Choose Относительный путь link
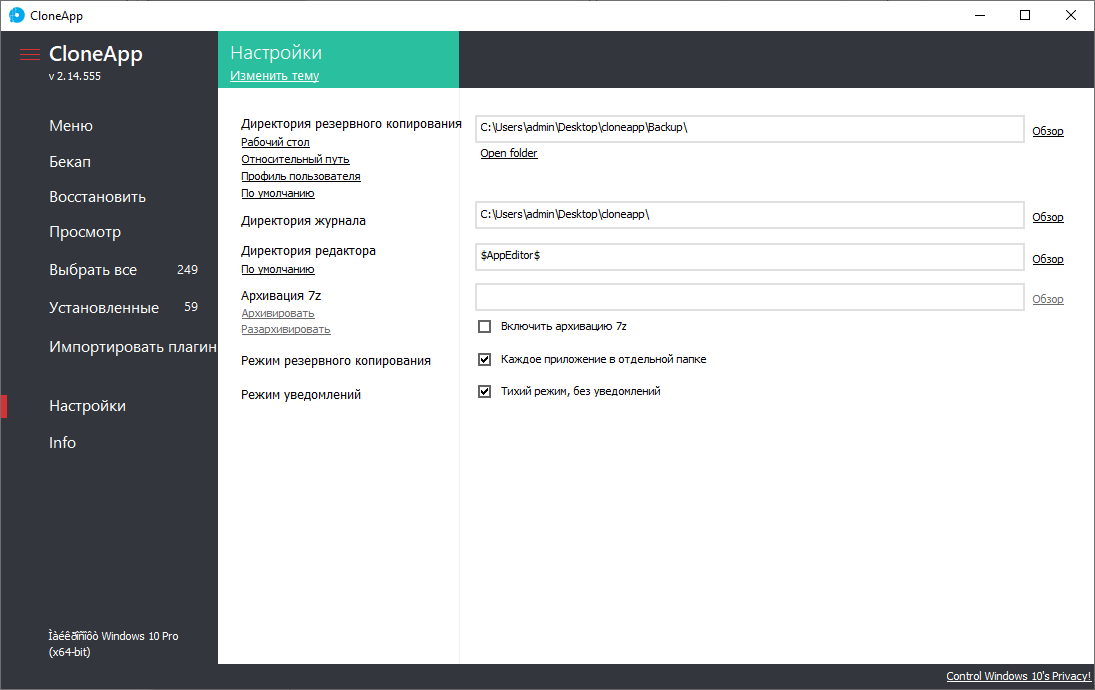This screenshot has width=1095, height=690. [295, 159]
